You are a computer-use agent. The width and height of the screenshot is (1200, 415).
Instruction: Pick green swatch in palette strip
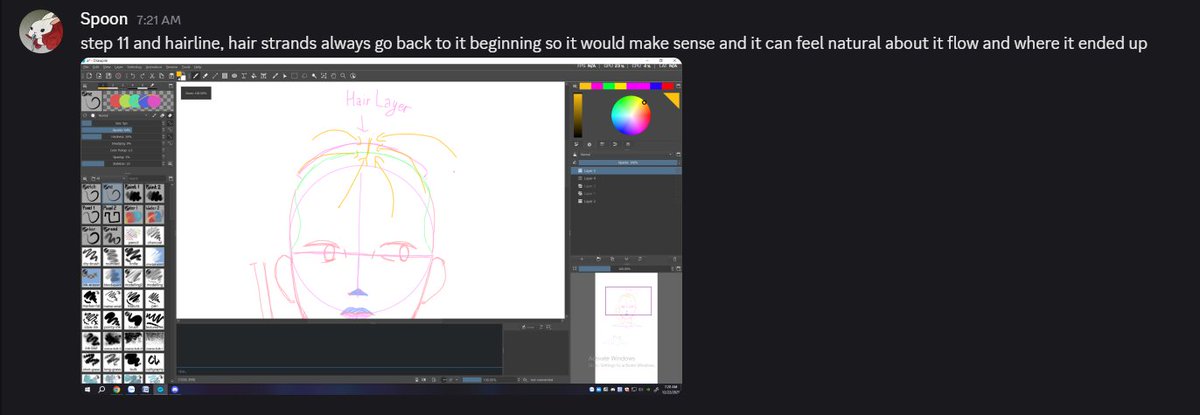[x=608, y=86]
